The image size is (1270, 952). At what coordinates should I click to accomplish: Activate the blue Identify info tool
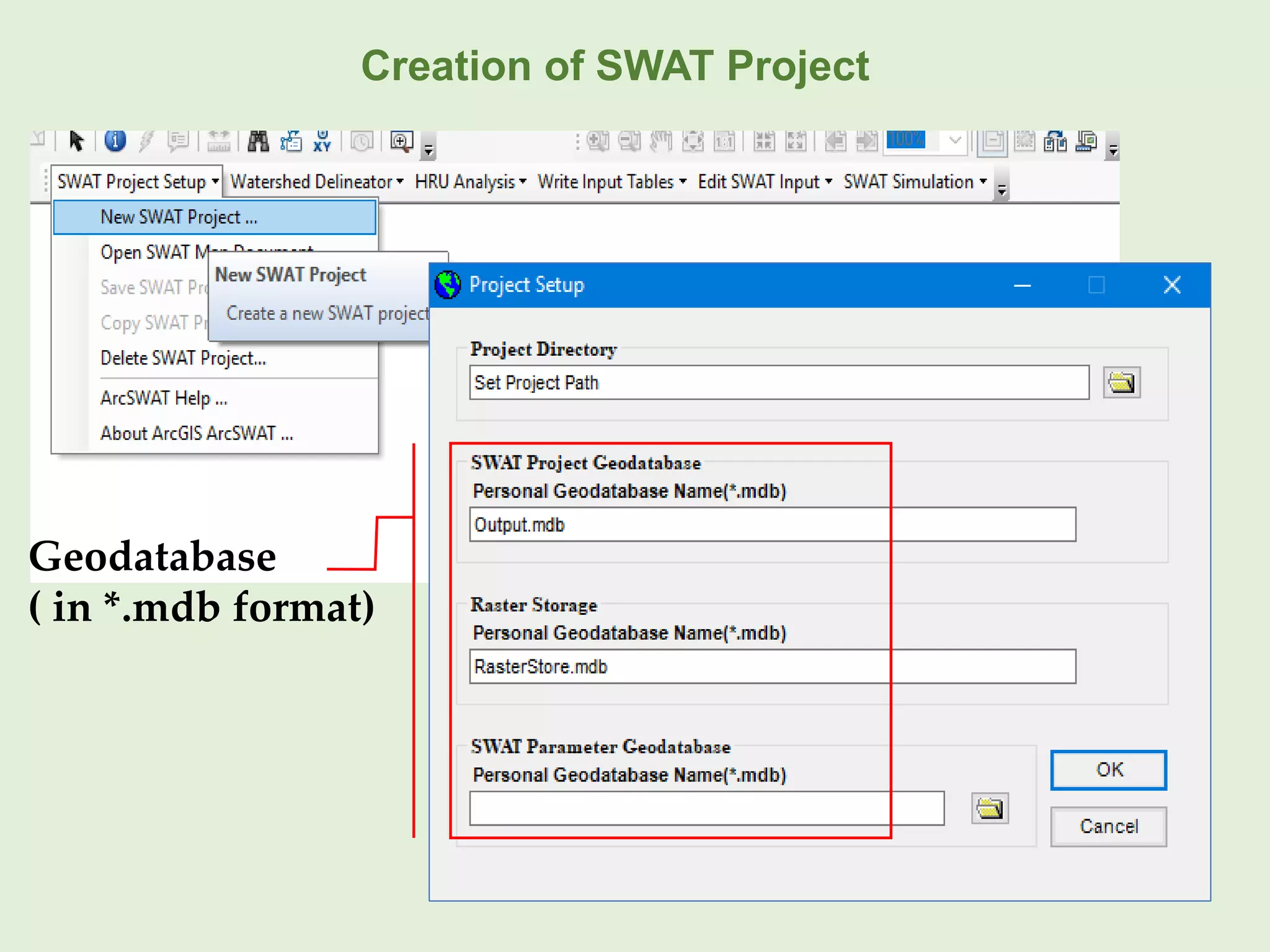[115, 141]
